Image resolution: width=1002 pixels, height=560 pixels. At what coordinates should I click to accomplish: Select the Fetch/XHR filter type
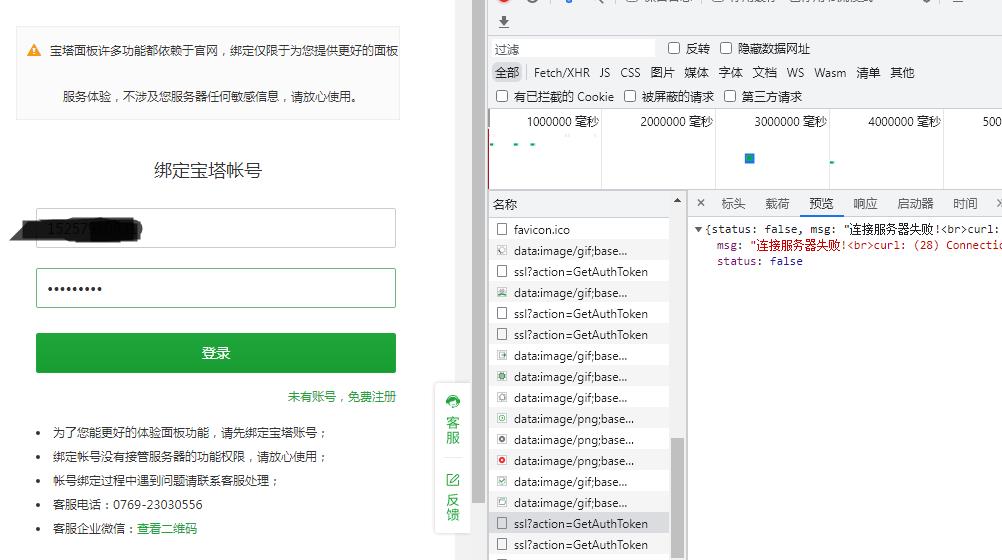[562, 73]
